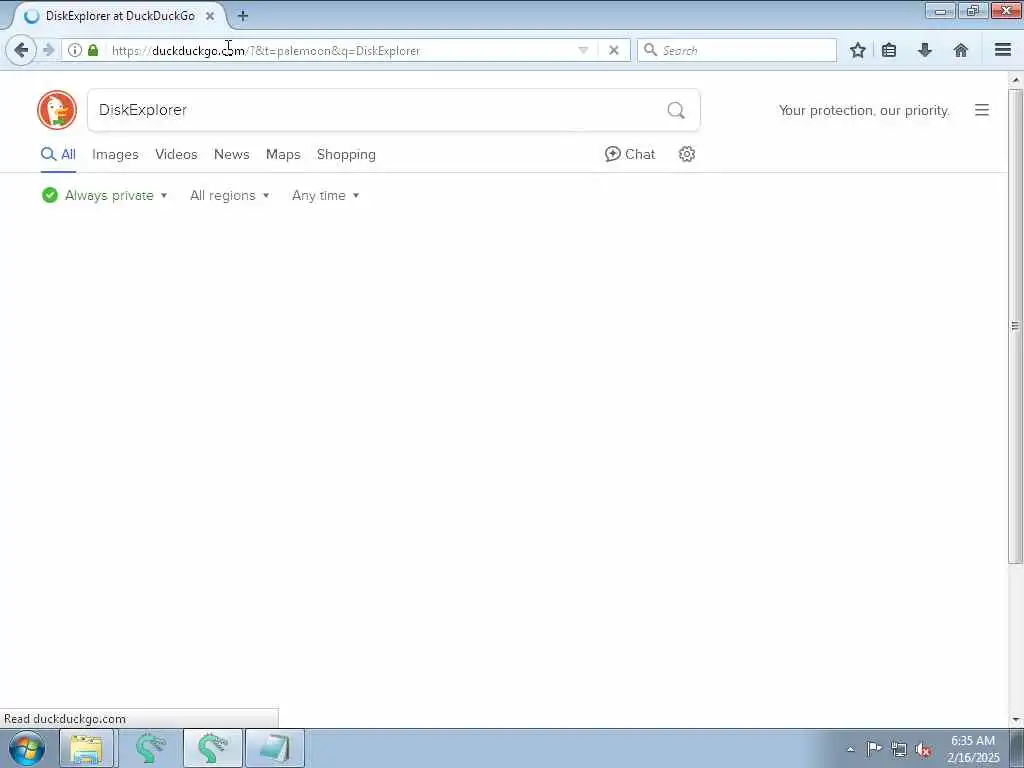1024x768 pixels.
Task: Open the URL history dropdown arrow
Action: pyautogui.click(x=583, y=50)
